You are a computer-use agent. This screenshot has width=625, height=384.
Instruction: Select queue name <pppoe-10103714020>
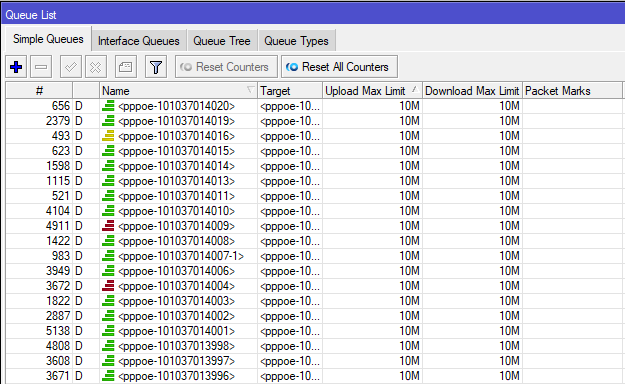[x=177, y=106]
